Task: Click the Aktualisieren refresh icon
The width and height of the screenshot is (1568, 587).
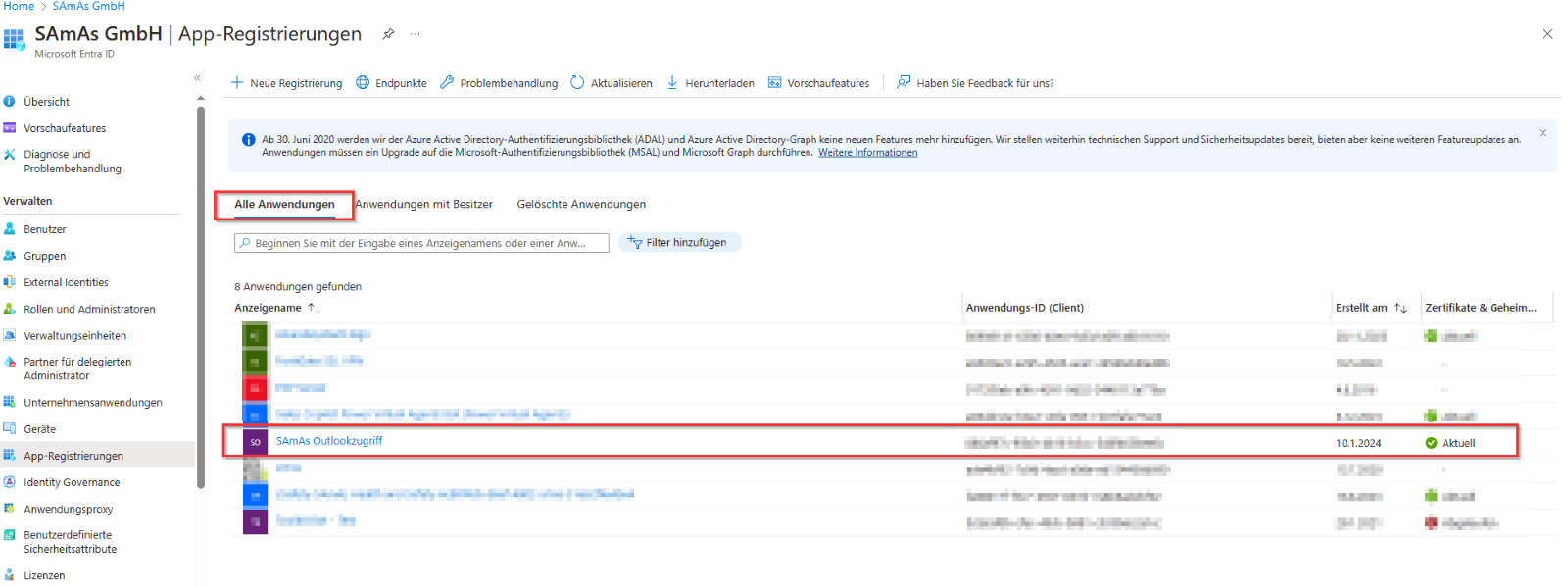Action: (x=577, y=82)
